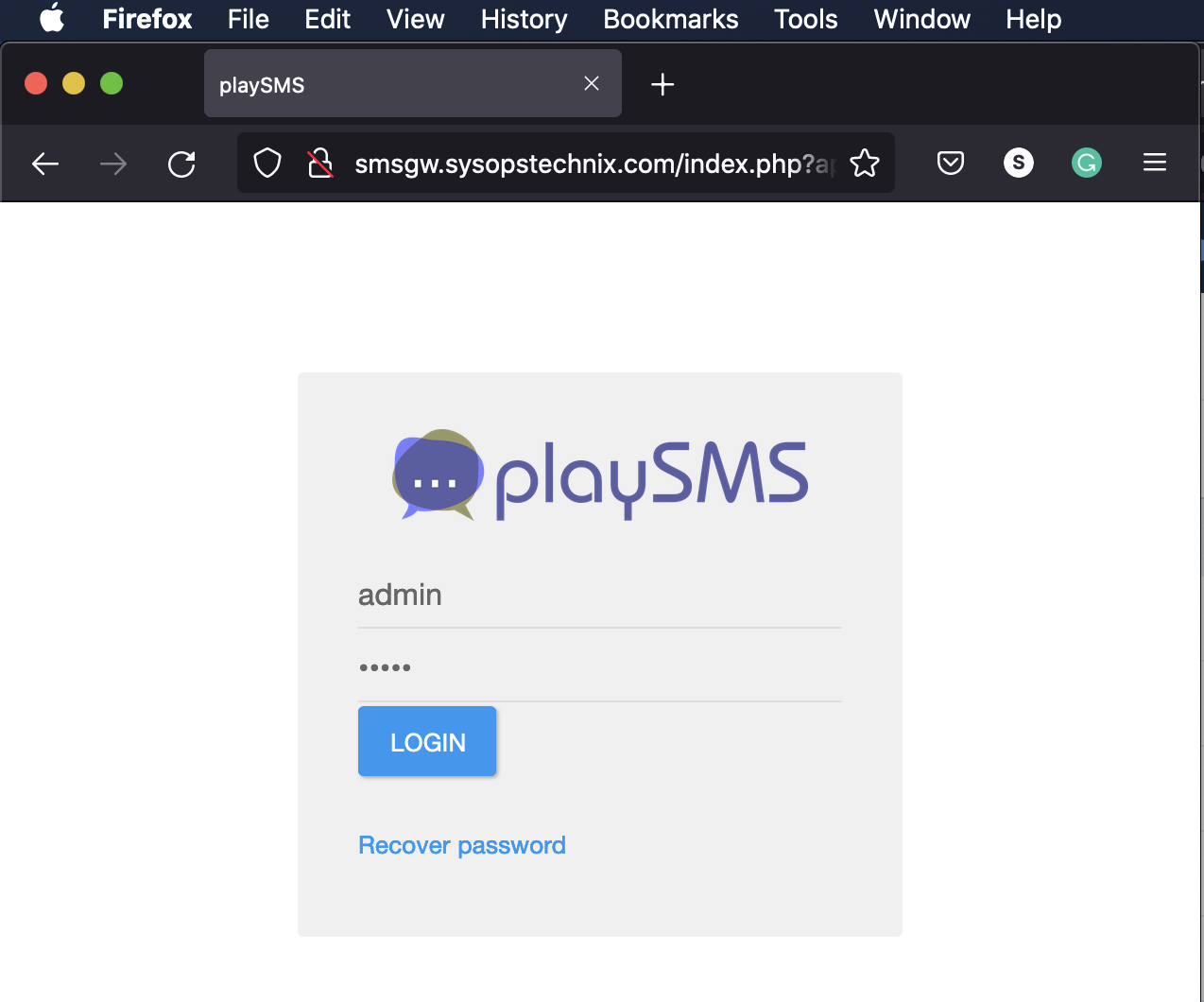View insecure connection padlock details
The image size is (1204, 1002).
coord(320,164)
